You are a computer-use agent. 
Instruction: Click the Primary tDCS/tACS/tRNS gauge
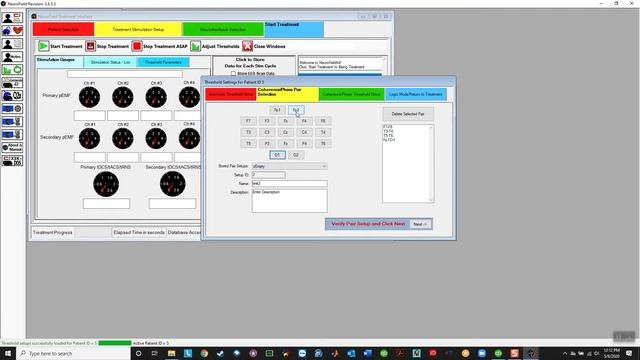106,184
